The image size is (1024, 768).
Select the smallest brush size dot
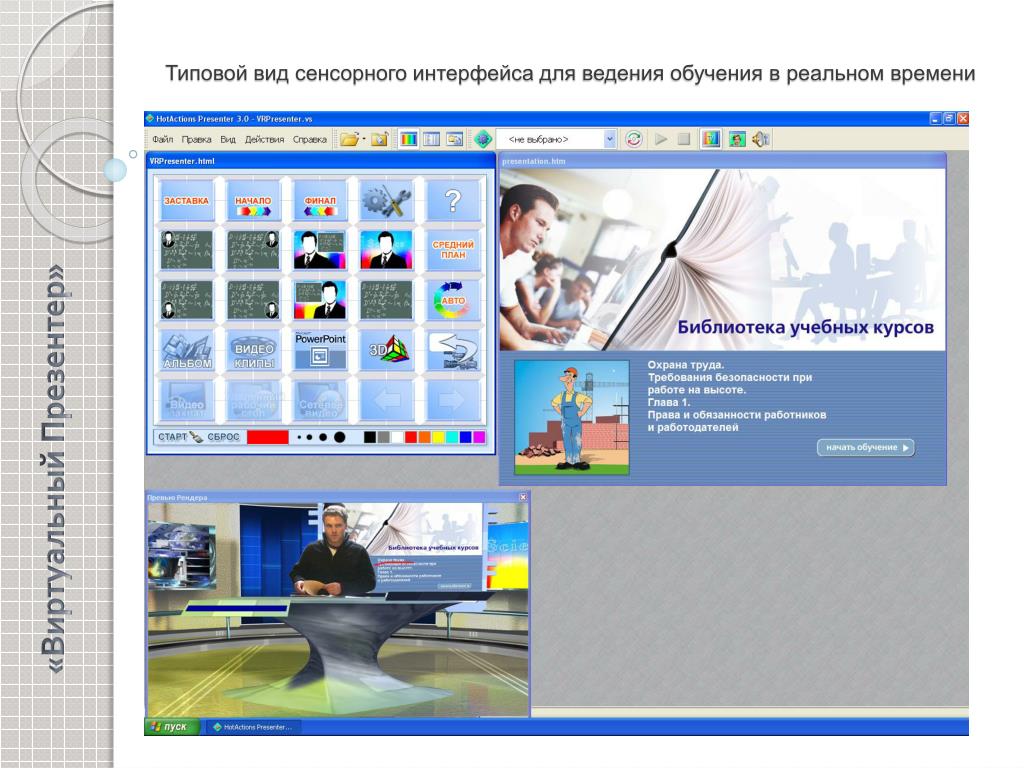point(299,437)
